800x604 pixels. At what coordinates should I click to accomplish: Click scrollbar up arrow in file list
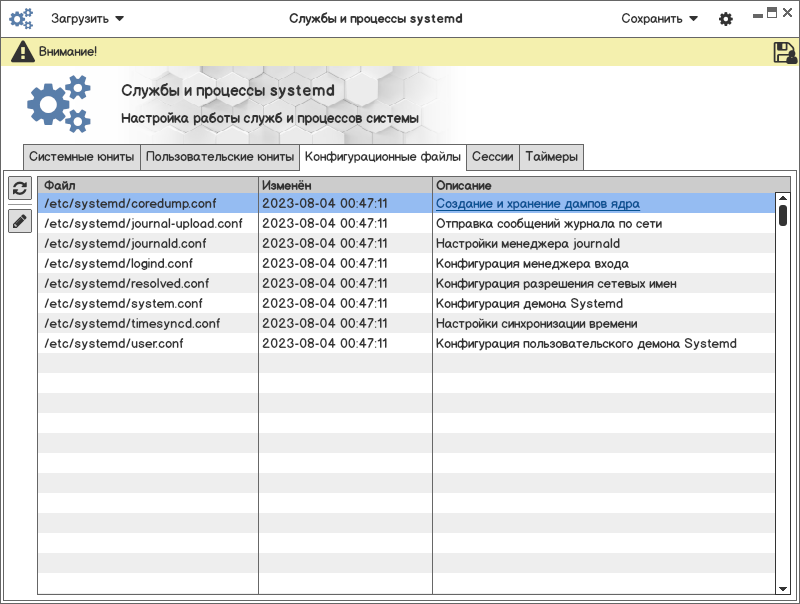[783, 198]
